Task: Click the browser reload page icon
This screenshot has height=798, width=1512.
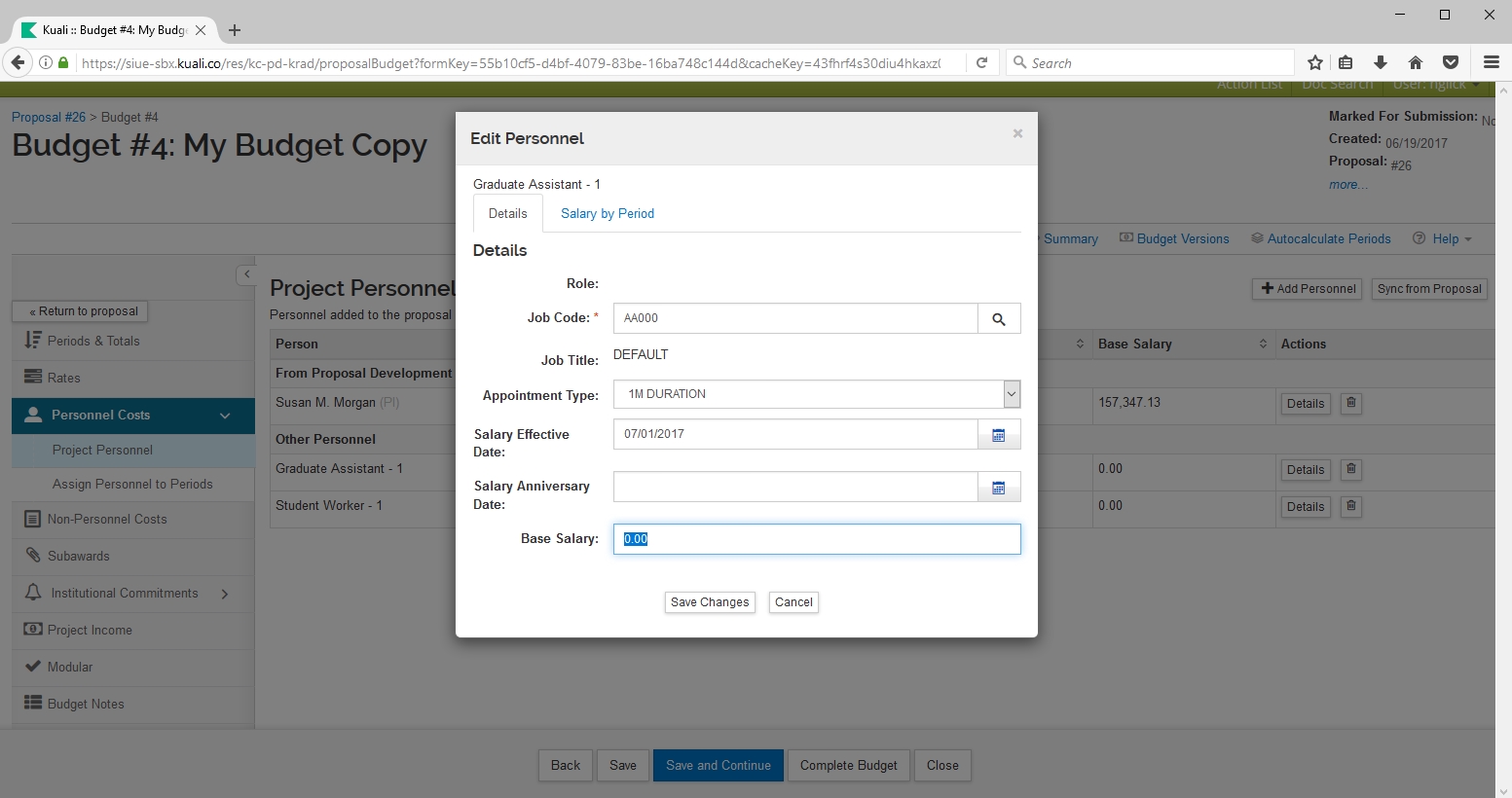Action: tap(982, 62)
